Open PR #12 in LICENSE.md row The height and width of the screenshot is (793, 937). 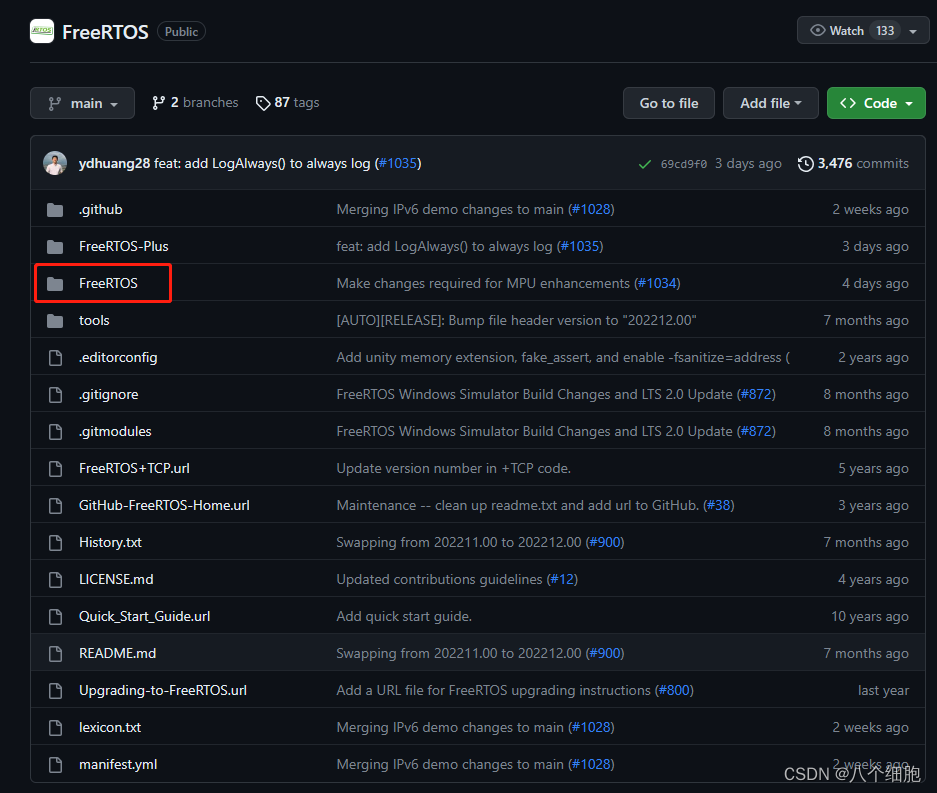562,580
